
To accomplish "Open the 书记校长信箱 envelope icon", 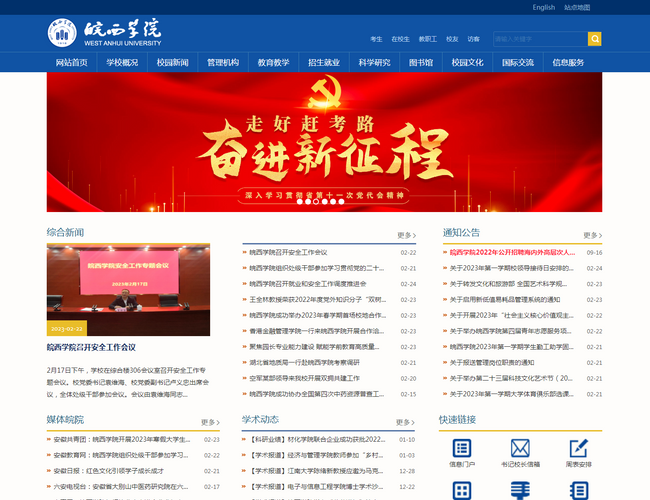I will click(x=520, y=448).
